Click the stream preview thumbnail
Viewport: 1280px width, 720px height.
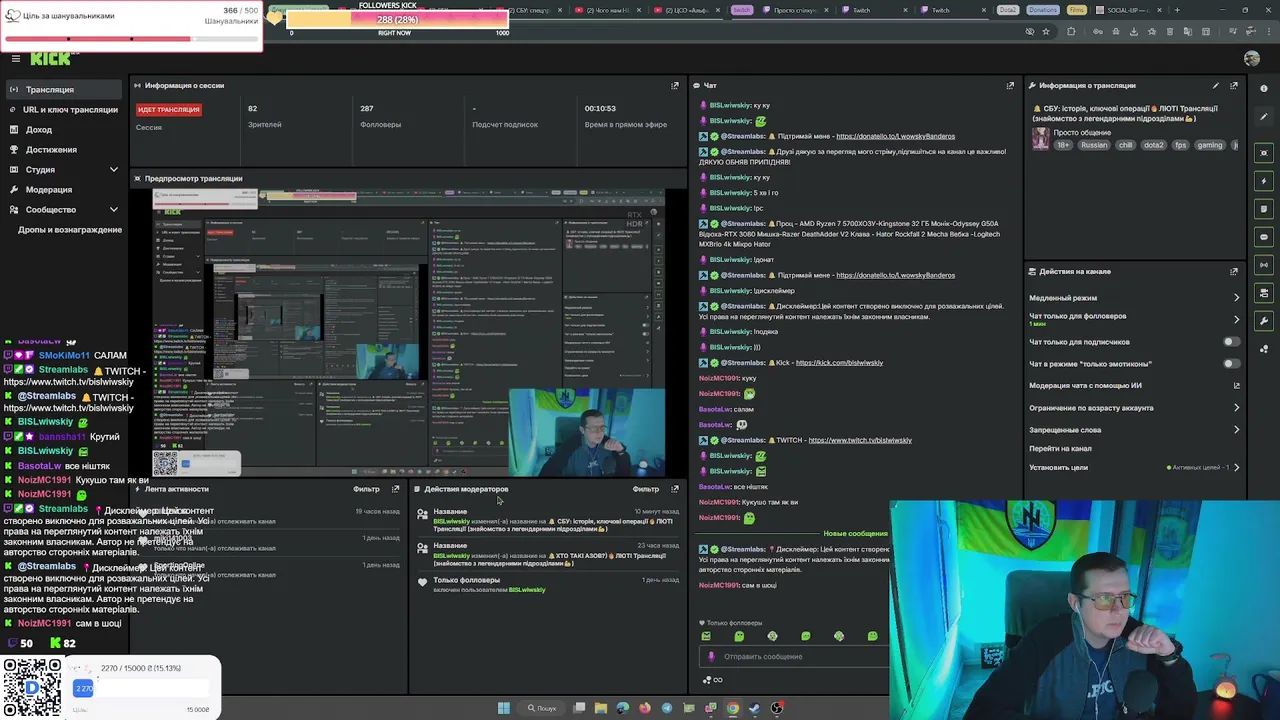coord(409,331)
